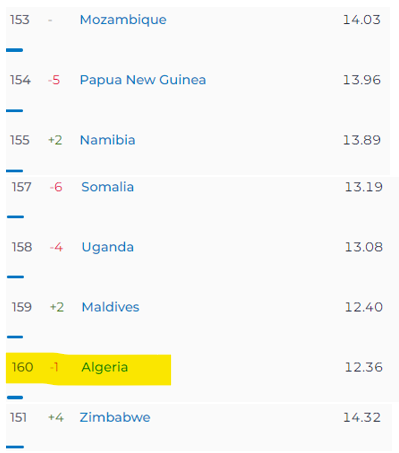The image size is (399, 453).
Task: Open the highlighted Algeria link
Action: [x=105, y=367]
